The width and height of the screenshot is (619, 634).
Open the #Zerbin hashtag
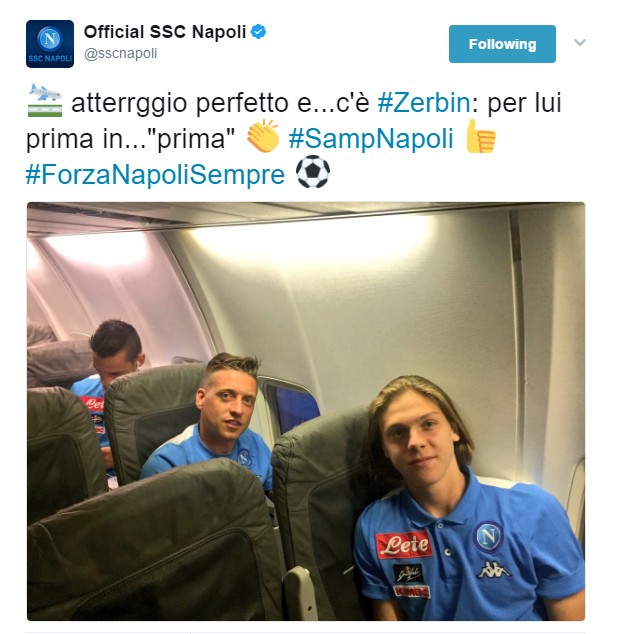pos(424,102)
